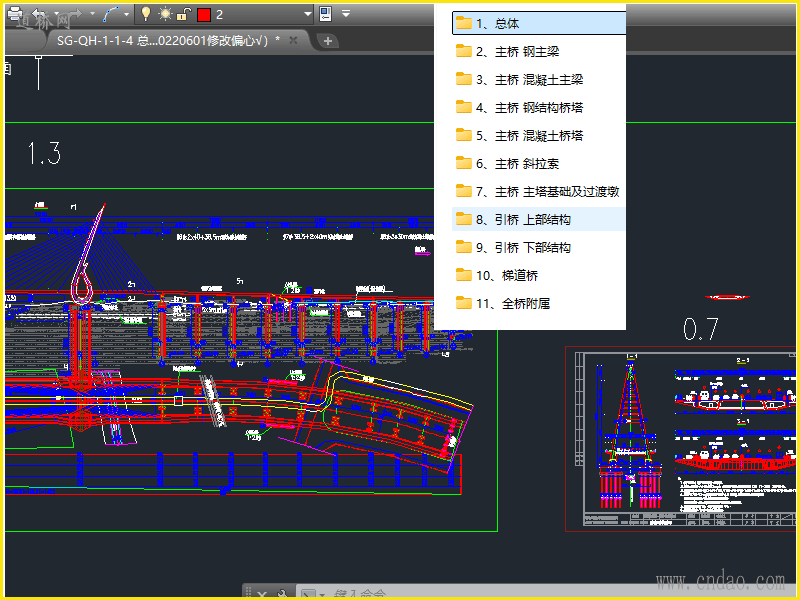Open the Quick Access toolbar customize arrow

tap(346, 14)
